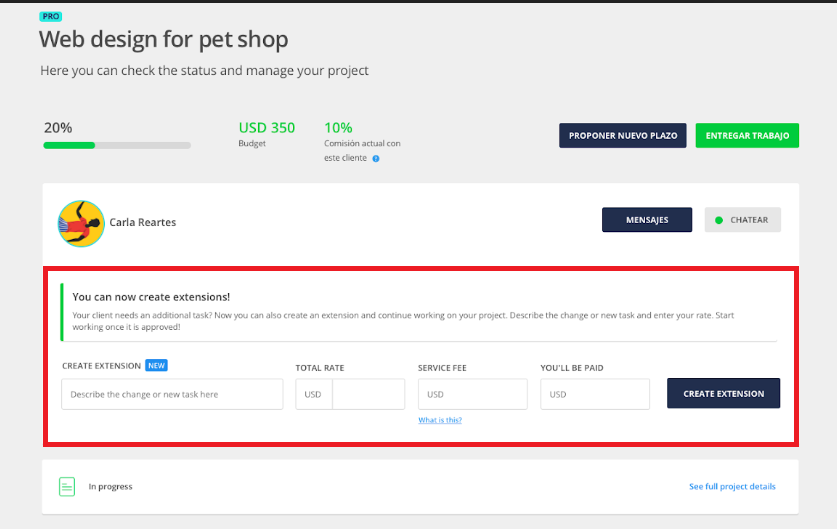Follow the See full project details link
The width and height of the screenshot is (837, 529).
tap(732, 487)
